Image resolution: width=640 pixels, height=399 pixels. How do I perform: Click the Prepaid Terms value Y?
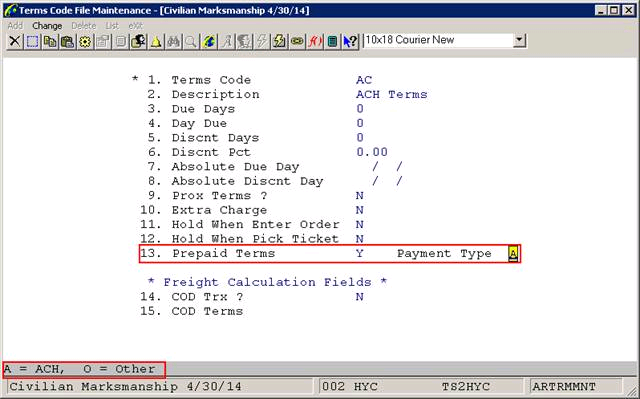click(360, 253)
